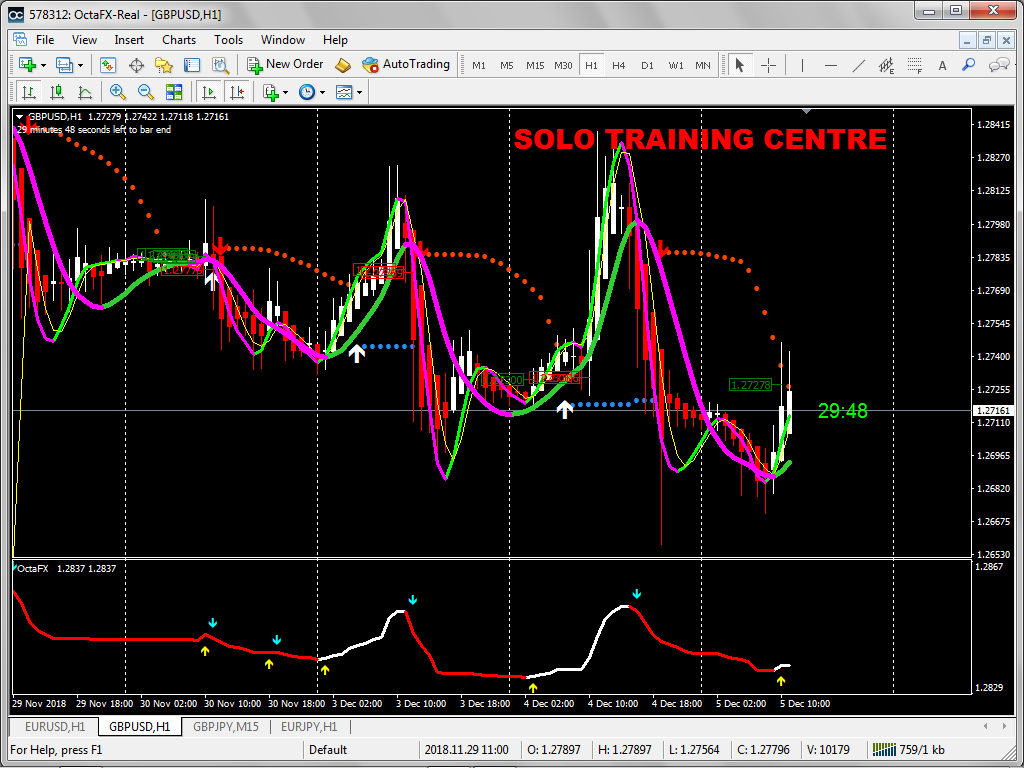Open the Charts menu
Viewport: 1024px width, 768px height.
pos(179,40)
